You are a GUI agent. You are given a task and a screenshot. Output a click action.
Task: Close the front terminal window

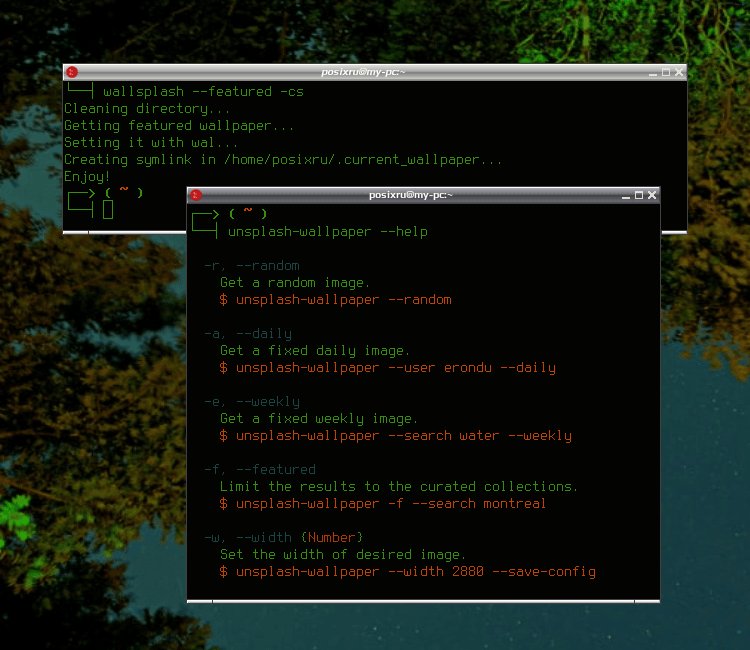pos(652,195)
